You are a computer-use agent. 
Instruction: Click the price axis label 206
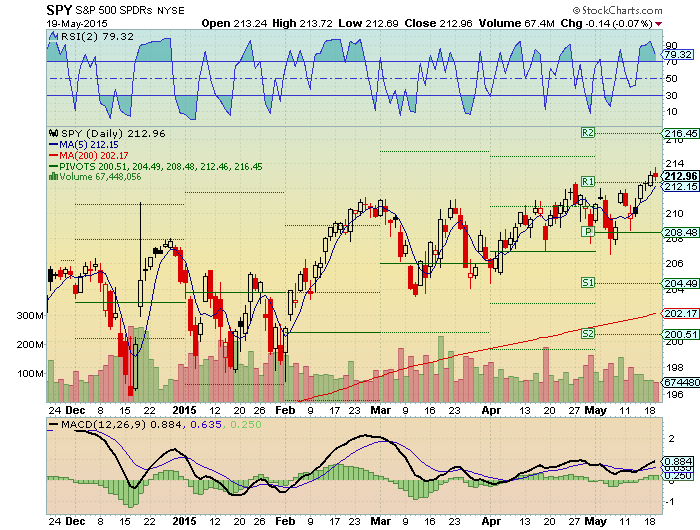point(674,263)
